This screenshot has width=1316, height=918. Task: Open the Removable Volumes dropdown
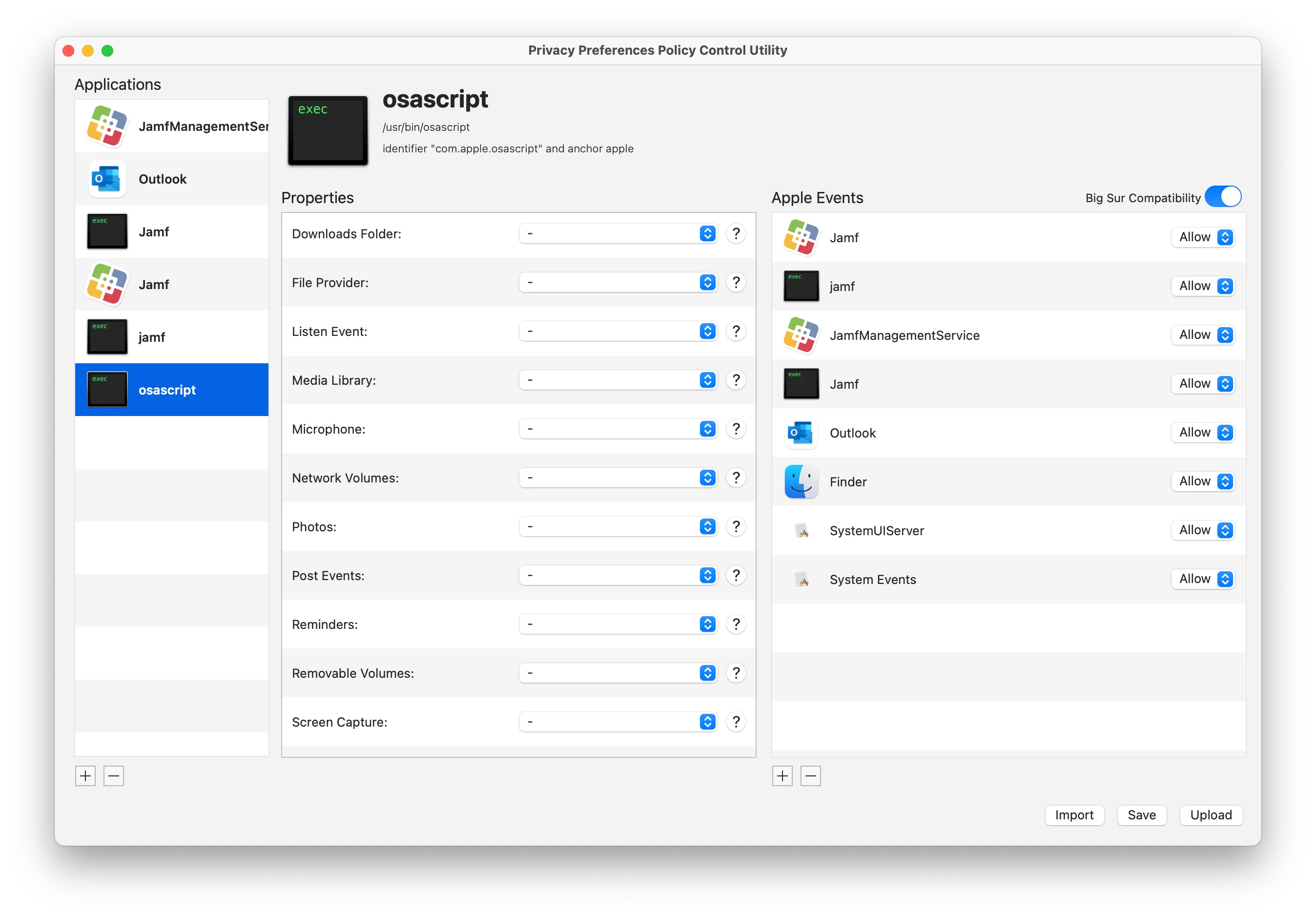618,672
